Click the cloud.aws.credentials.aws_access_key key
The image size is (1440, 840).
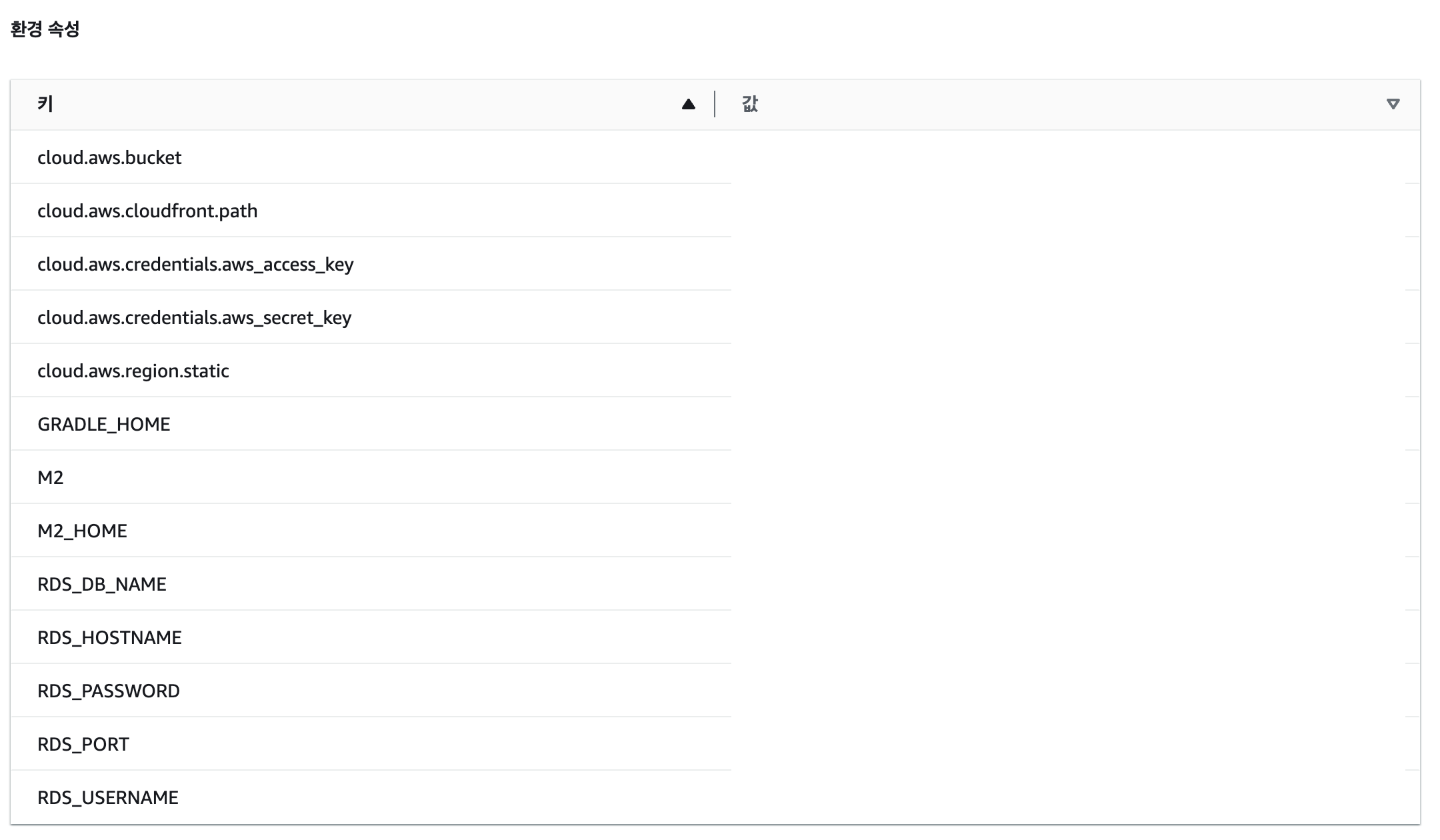coord(195,265)
